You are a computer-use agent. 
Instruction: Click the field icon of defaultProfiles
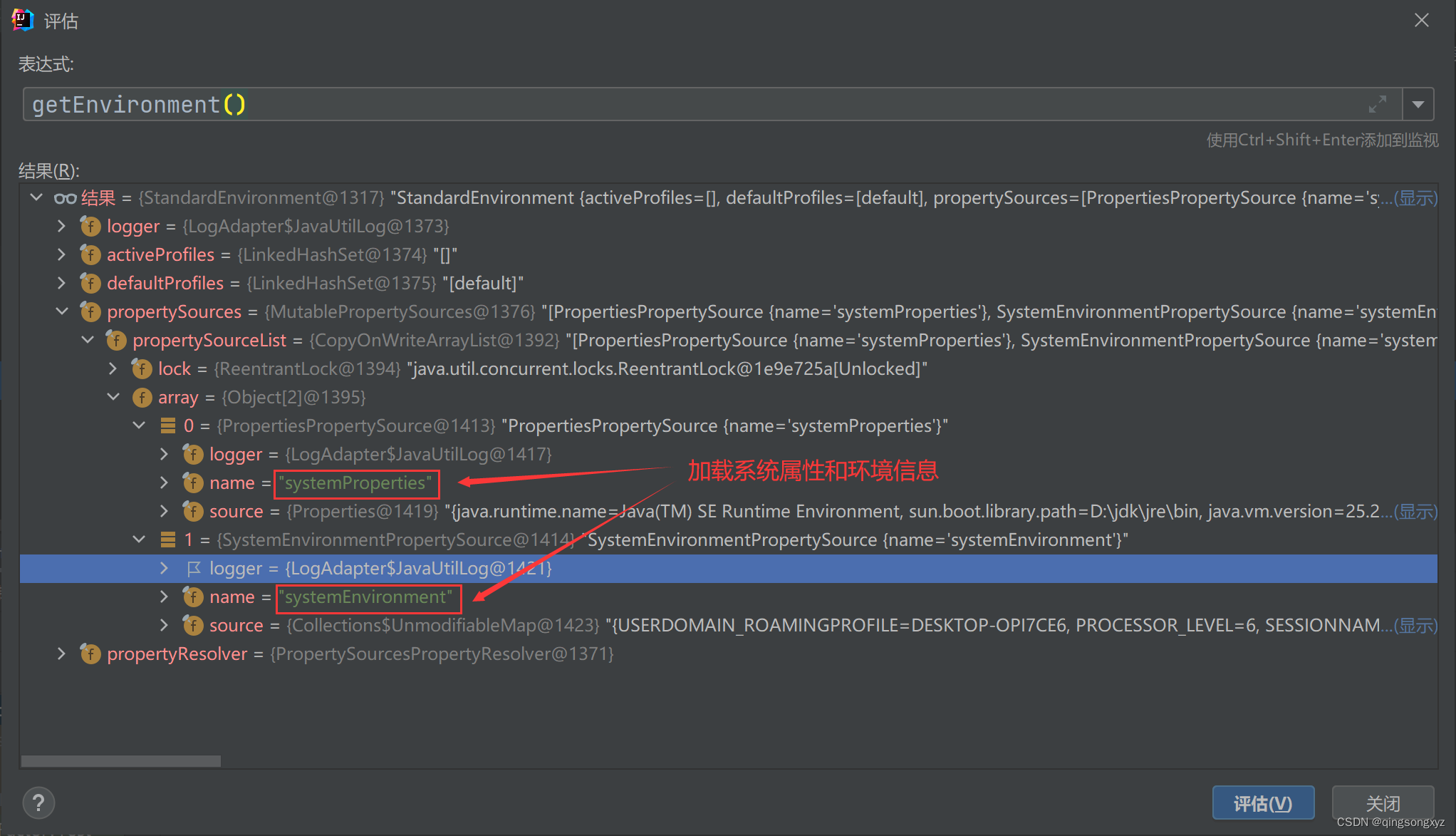pyautogui.click(x=90, y=283)
